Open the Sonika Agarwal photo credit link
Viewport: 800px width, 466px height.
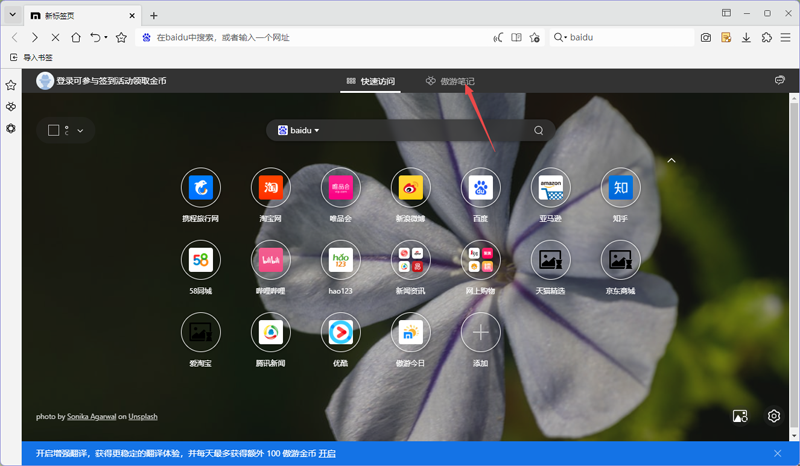(x=91, y=416)
